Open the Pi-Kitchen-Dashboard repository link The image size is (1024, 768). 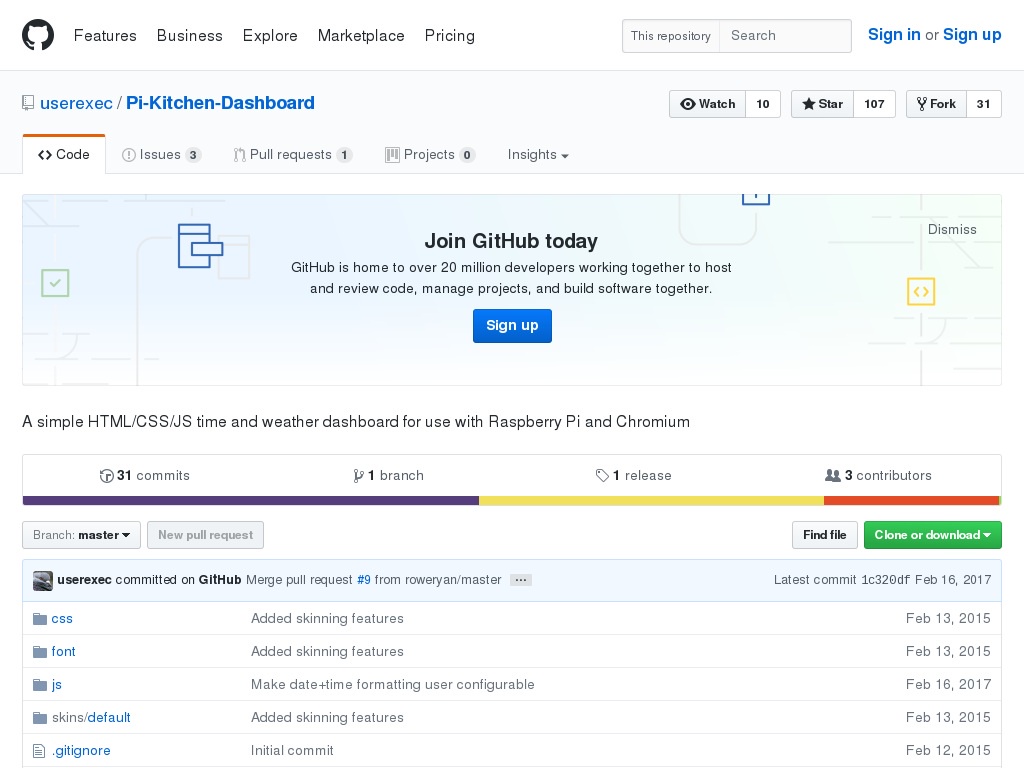click(x=220, y=103)
